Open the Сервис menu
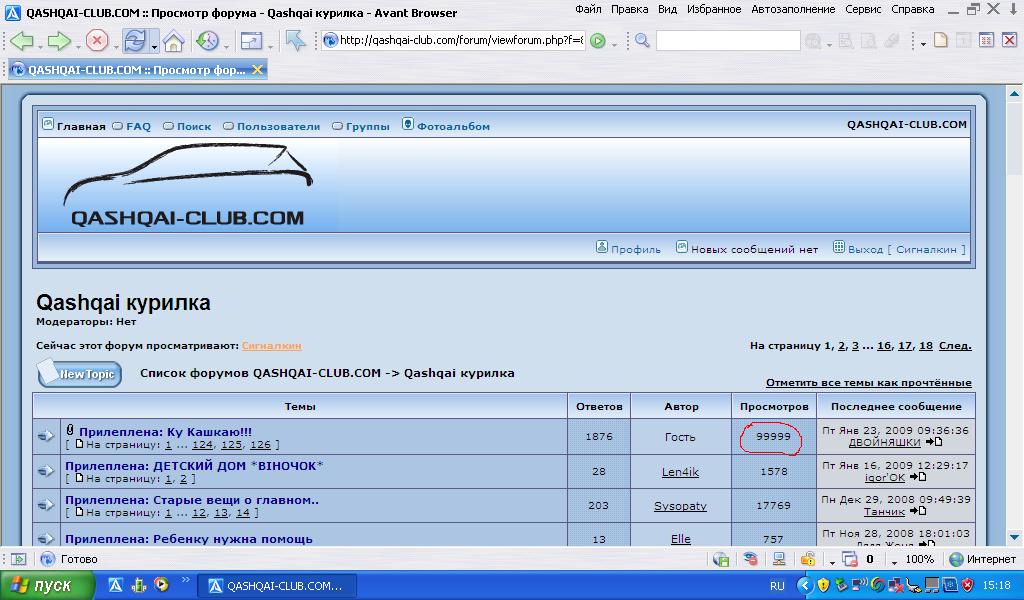This screenshot has width=1024, height=600. point(862,10)
